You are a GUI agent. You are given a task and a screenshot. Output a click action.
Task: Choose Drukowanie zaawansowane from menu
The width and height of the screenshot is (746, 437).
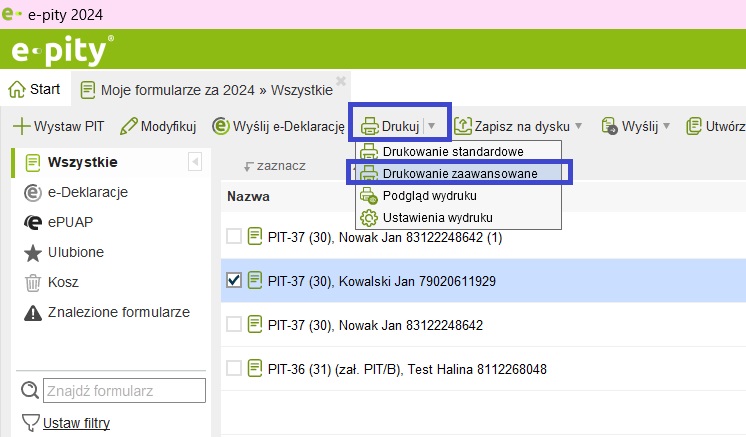click(x=459, y=173)
